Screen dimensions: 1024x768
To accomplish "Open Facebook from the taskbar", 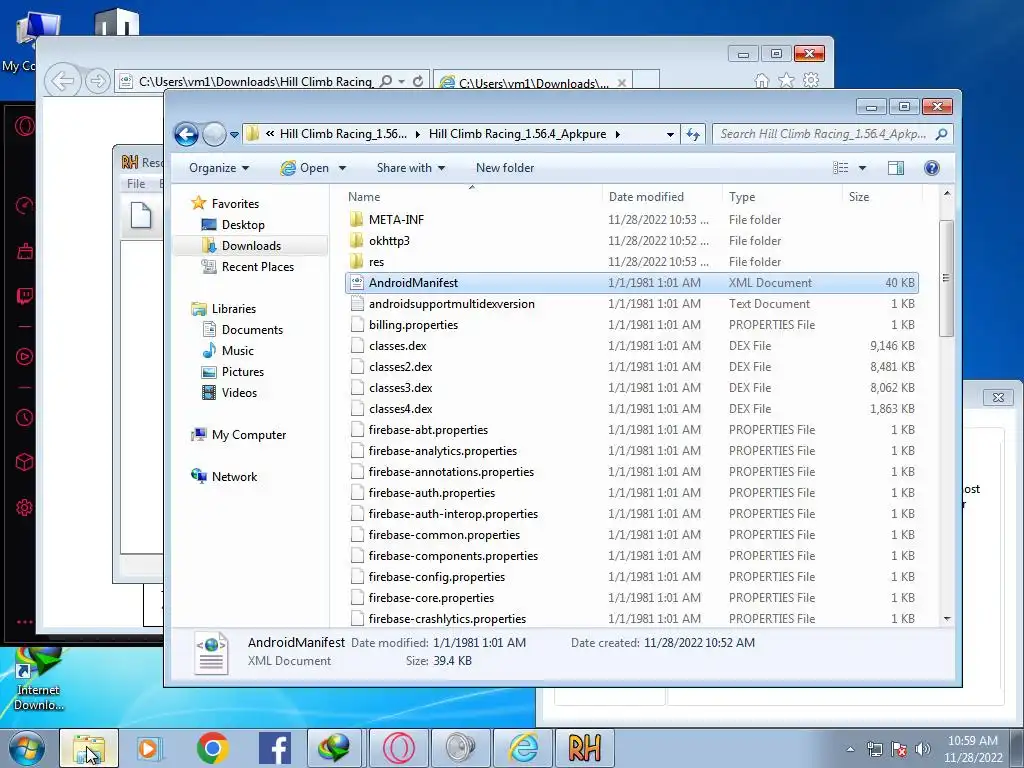I will coord(274,748).
